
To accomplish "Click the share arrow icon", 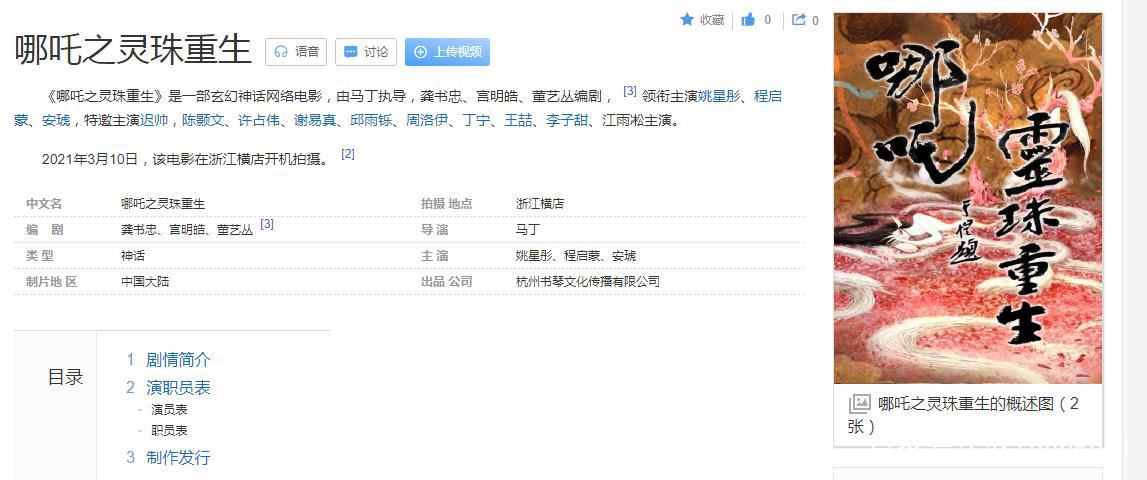I will point(800,20).
